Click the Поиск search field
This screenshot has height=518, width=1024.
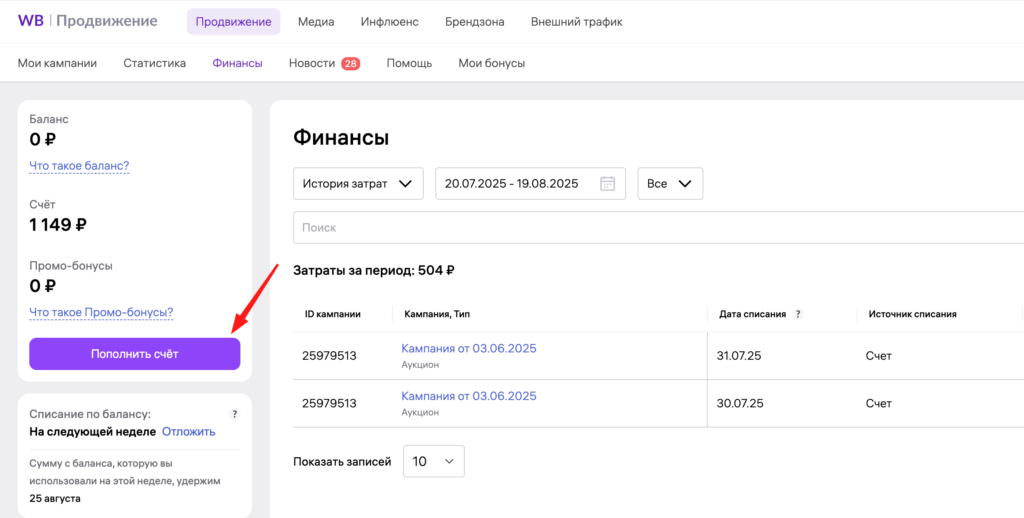point(658,228)
